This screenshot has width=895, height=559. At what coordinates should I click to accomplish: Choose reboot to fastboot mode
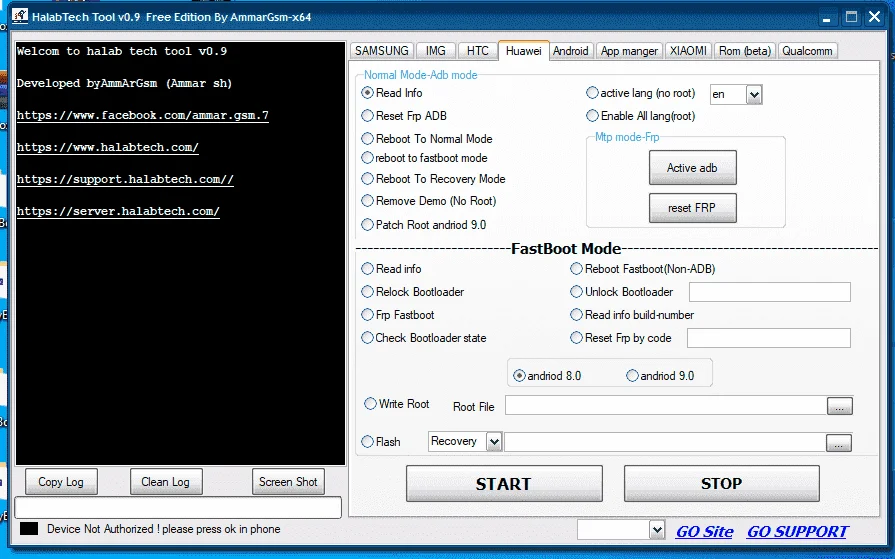point(425,158)
